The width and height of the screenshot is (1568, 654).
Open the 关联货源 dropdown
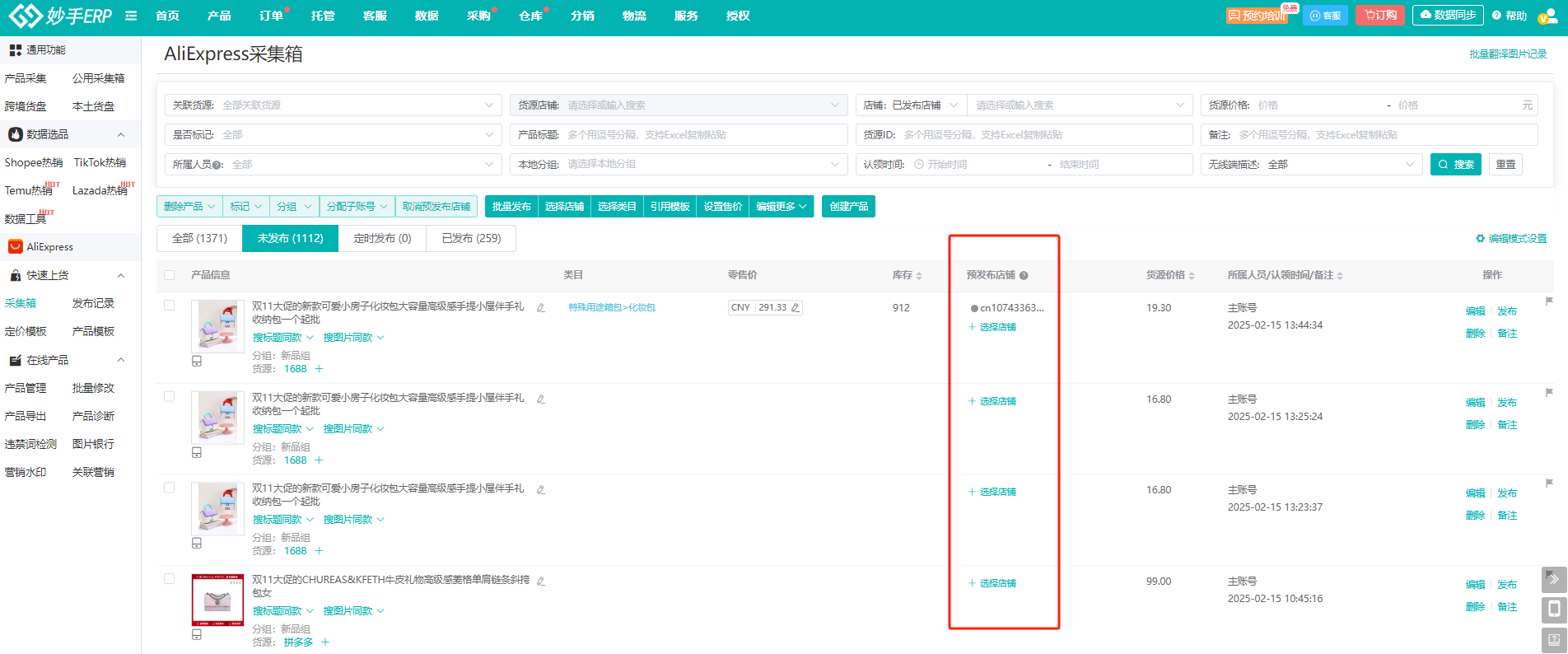(334, 105)
